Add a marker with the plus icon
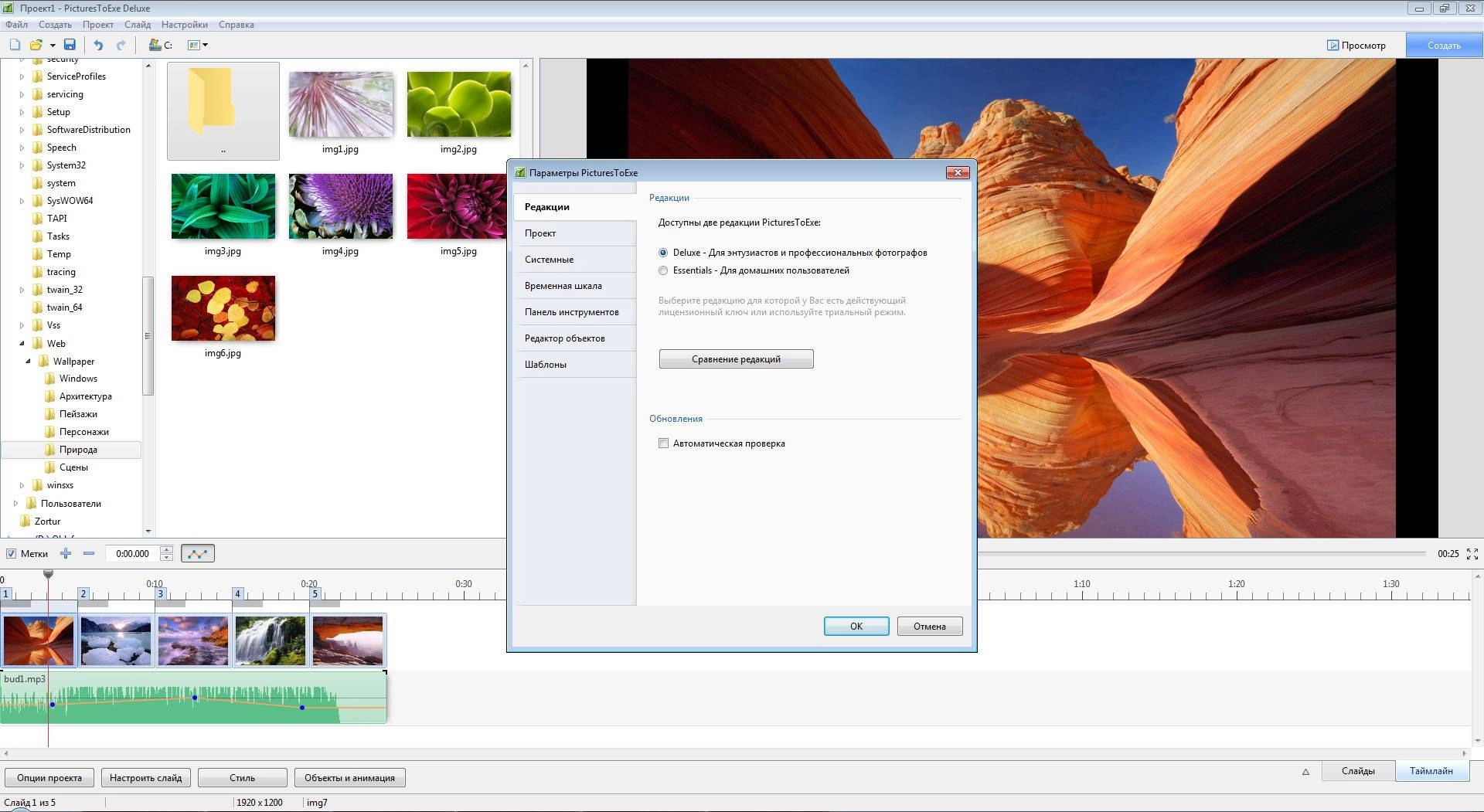Screen dimensions: 1484x812 [66, 553]
